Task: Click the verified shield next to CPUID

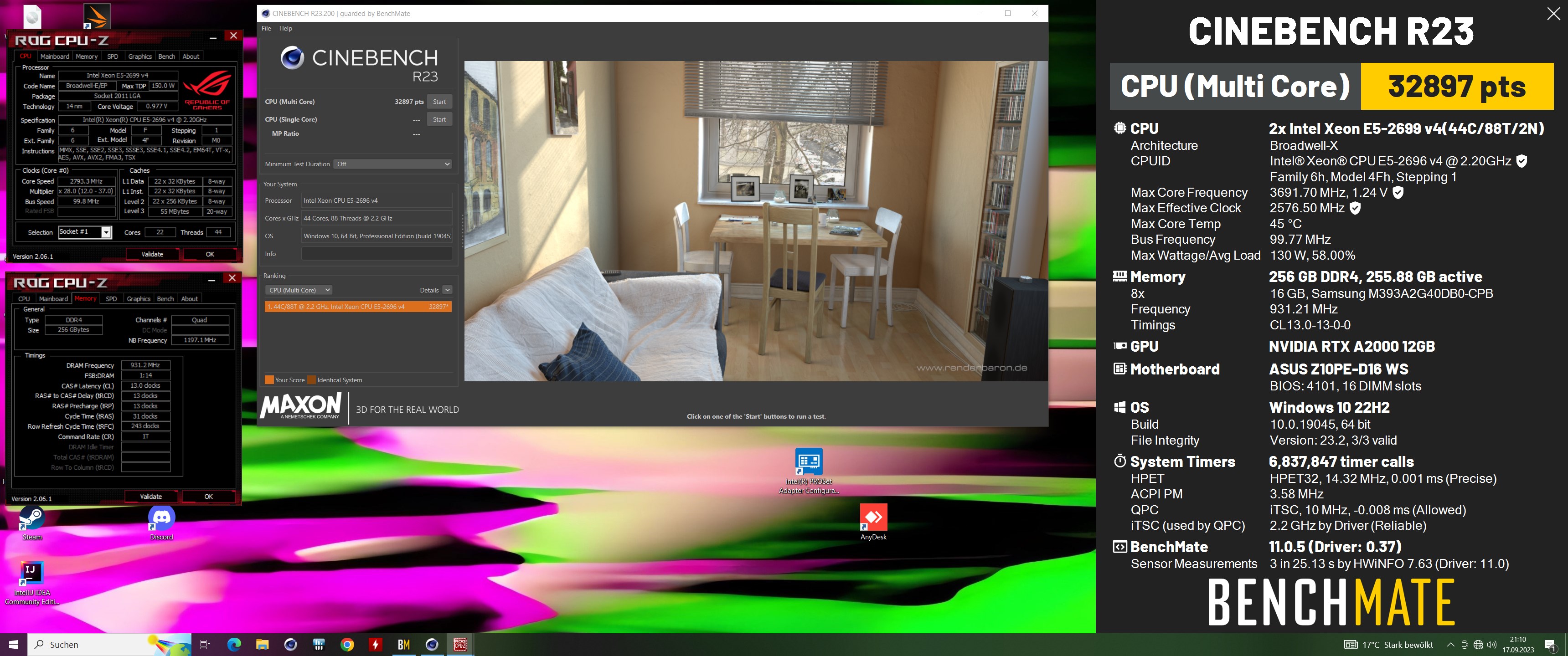Action: coord(1521,161)
